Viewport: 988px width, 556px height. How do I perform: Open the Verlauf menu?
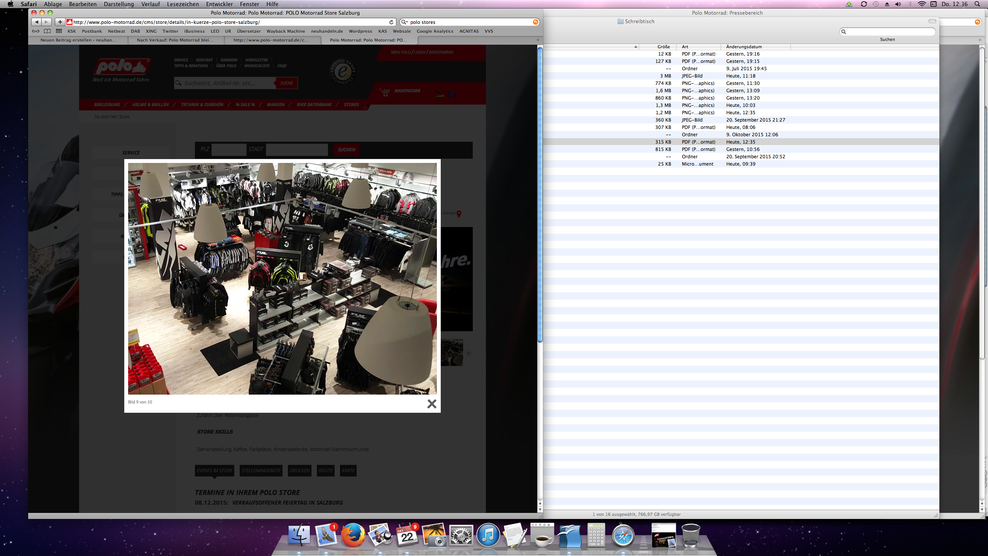(x=150, y=4)
